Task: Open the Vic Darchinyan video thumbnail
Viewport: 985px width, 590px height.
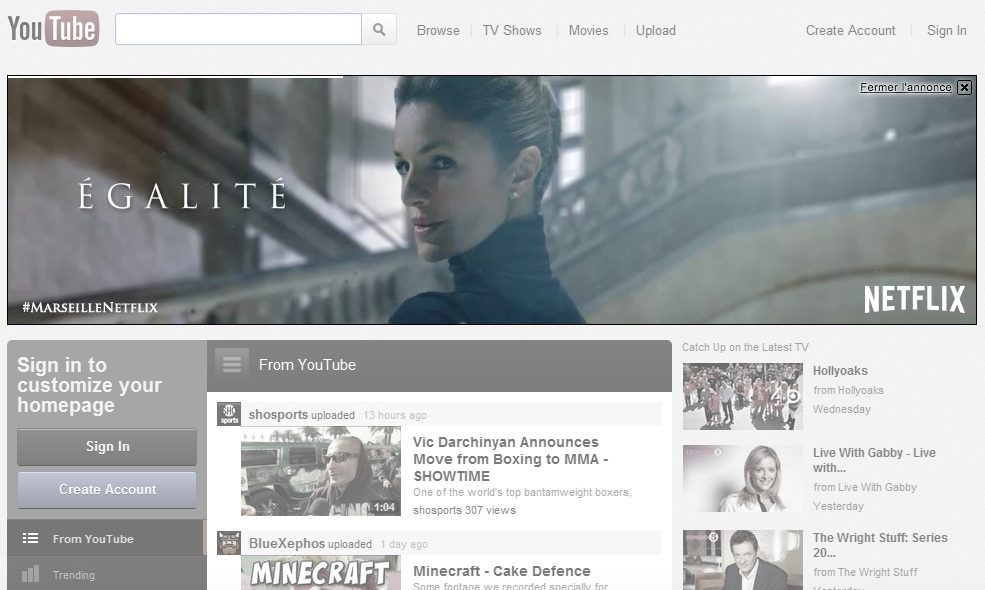Action: [x=320, y=471]
